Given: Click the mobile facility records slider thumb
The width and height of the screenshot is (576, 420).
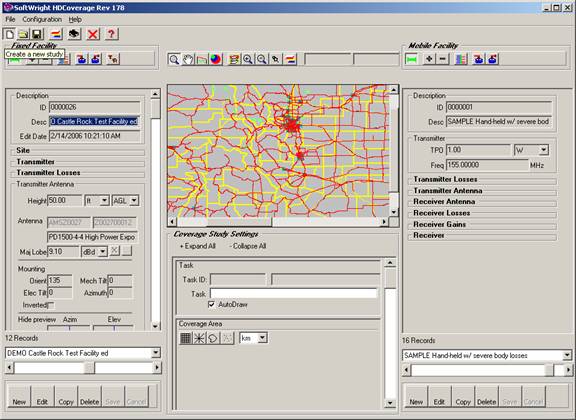Looking at the screenshot, I should tap(549, 370).
